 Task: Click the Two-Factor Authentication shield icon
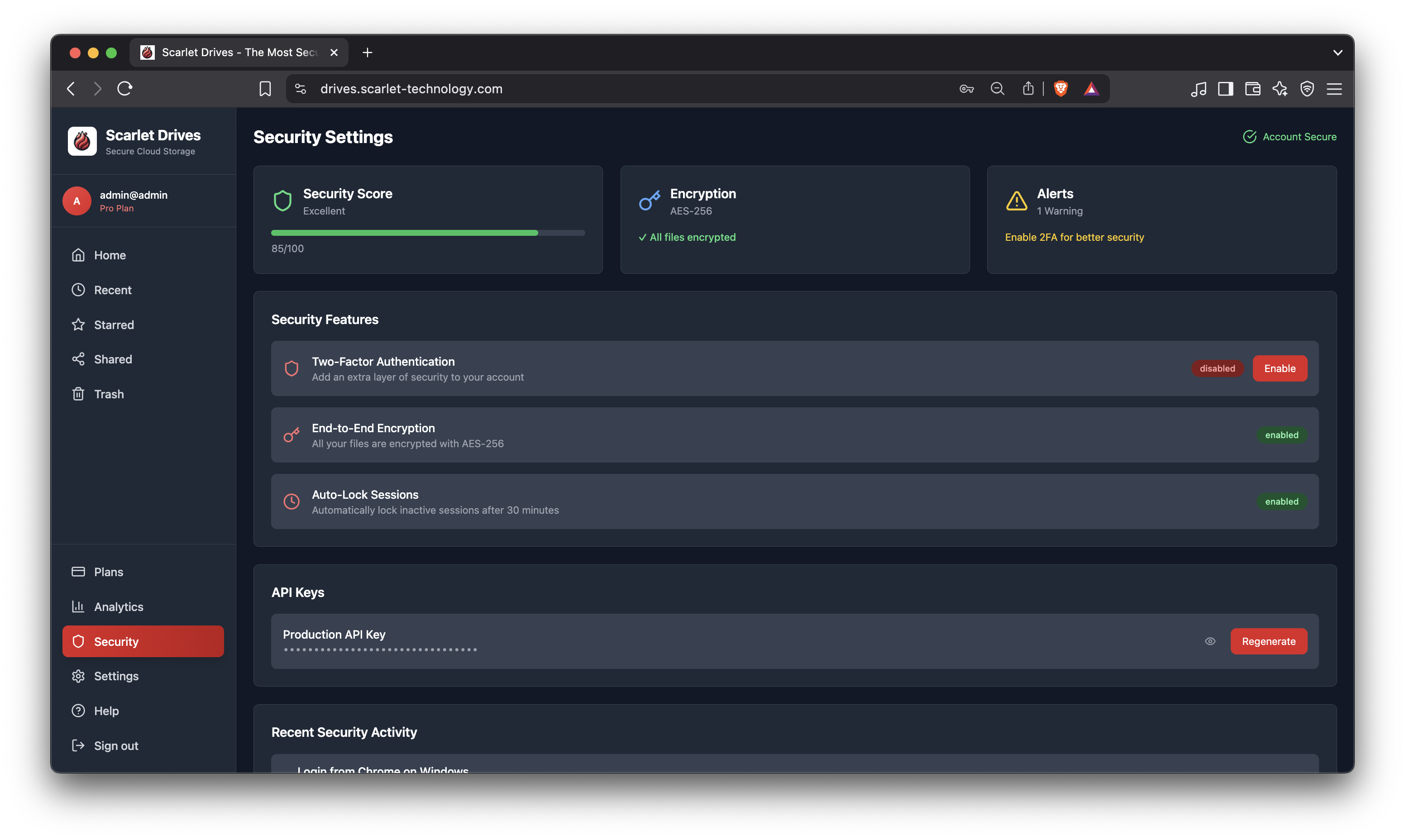coord(291,368)
